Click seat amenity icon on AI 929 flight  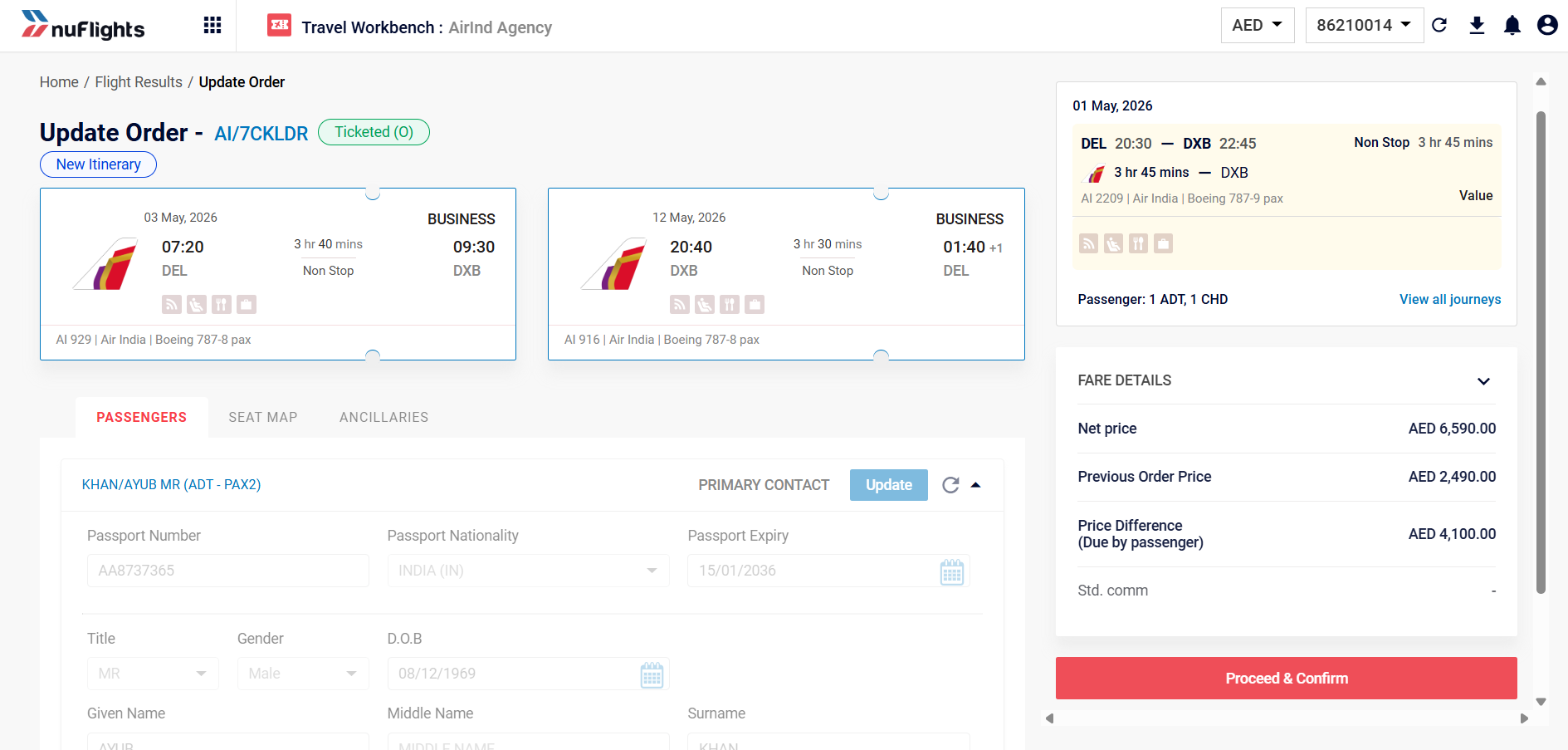[197, 305]
